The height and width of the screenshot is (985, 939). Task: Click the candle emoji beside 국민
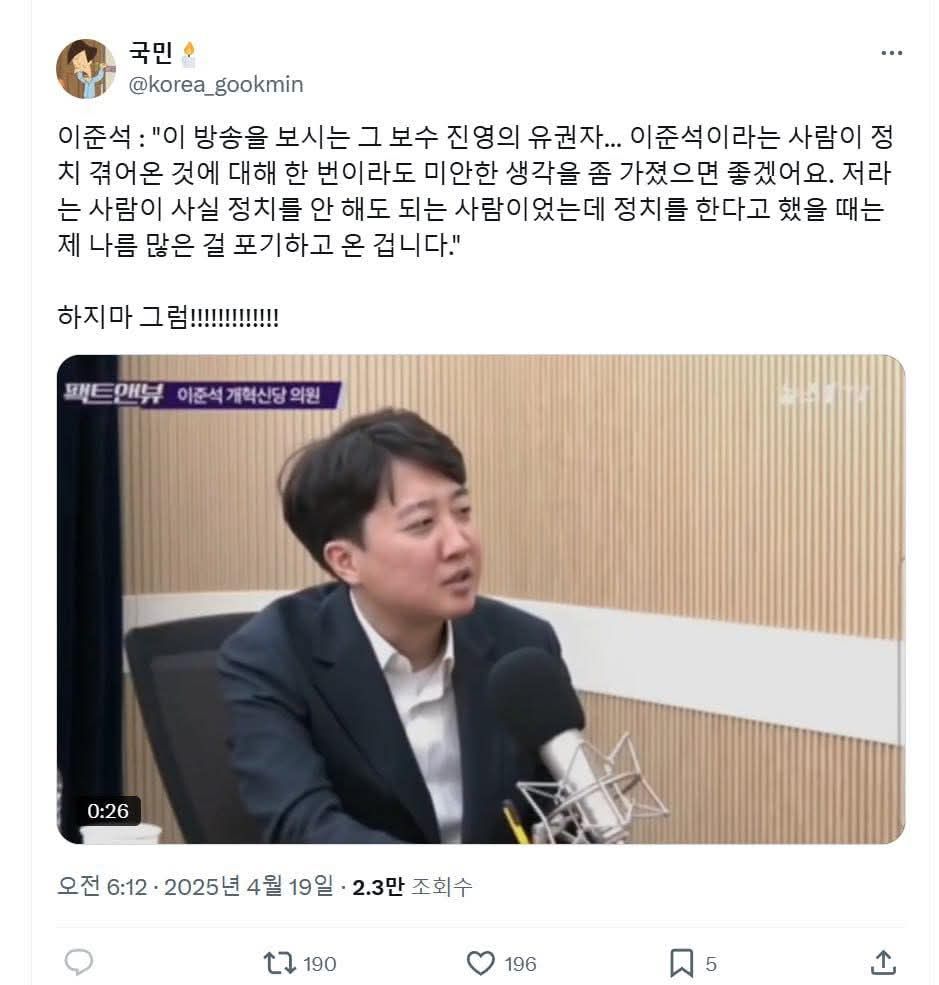coord(189,54)
